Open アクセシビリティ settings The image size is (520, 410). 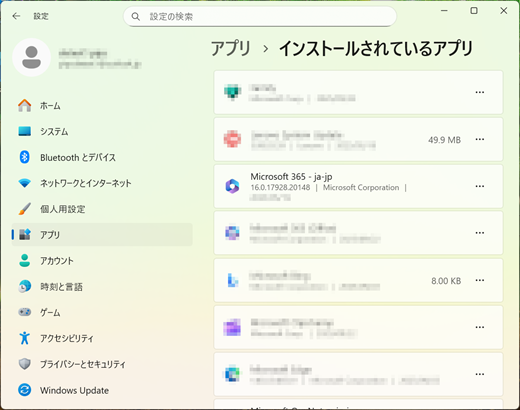click(102, 338)
